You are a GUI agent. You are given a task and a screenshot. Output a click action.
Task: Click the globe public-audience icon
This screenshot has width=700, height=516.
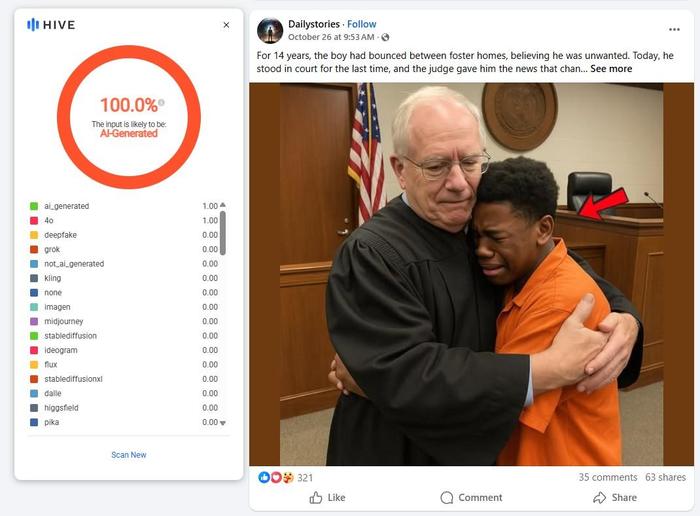(x=385, y=37)
